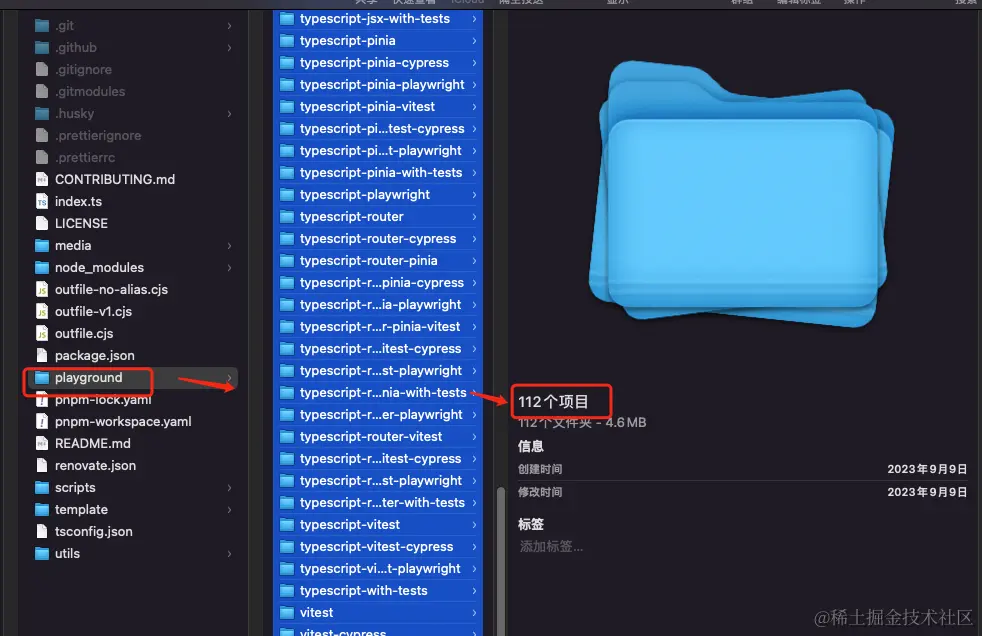The width and height of the screenshot is (982, 636).
Task: Click the node_modules folder icon
Action: 42,267
